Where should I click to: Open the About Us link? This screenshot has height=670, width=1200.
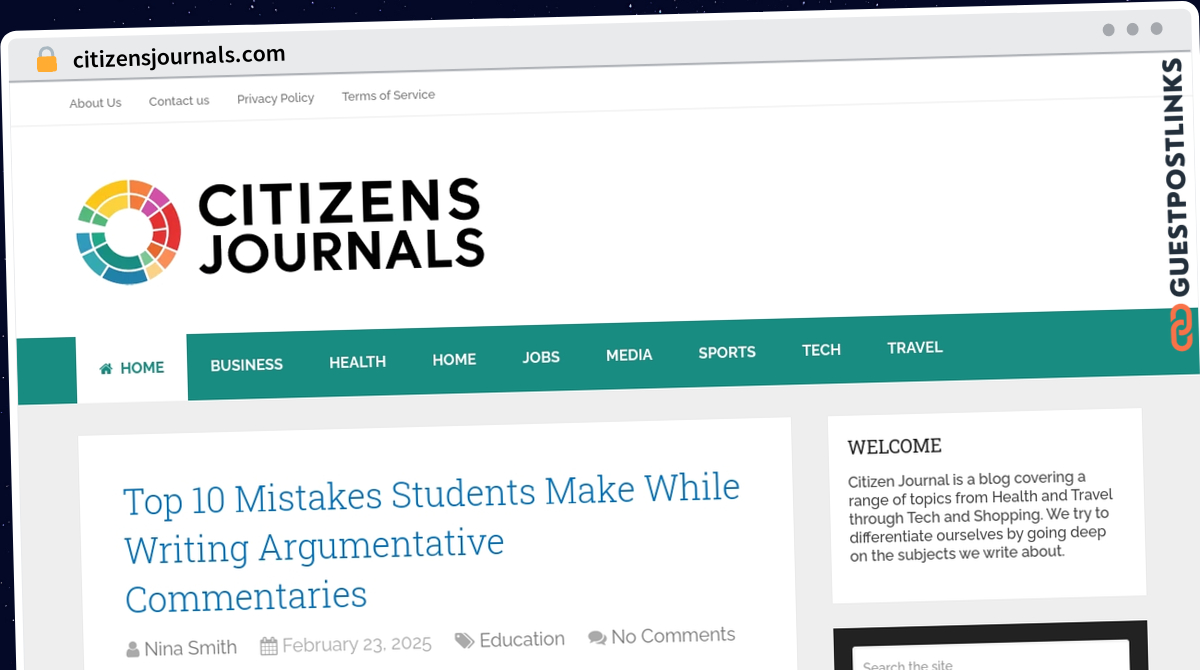click(x=95, y=103)
